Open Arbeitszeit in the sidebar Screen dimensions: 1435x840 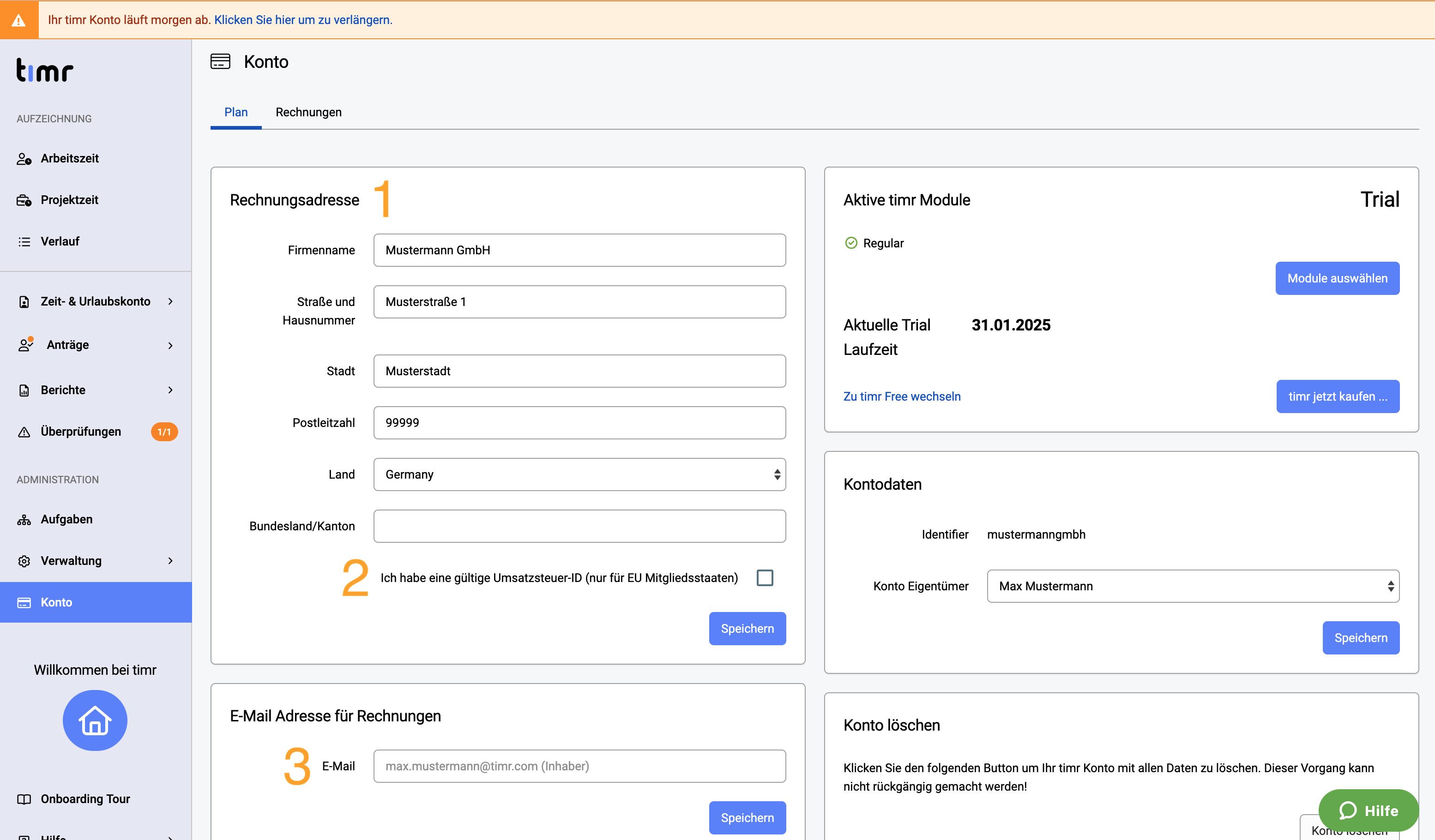point(96,159)
